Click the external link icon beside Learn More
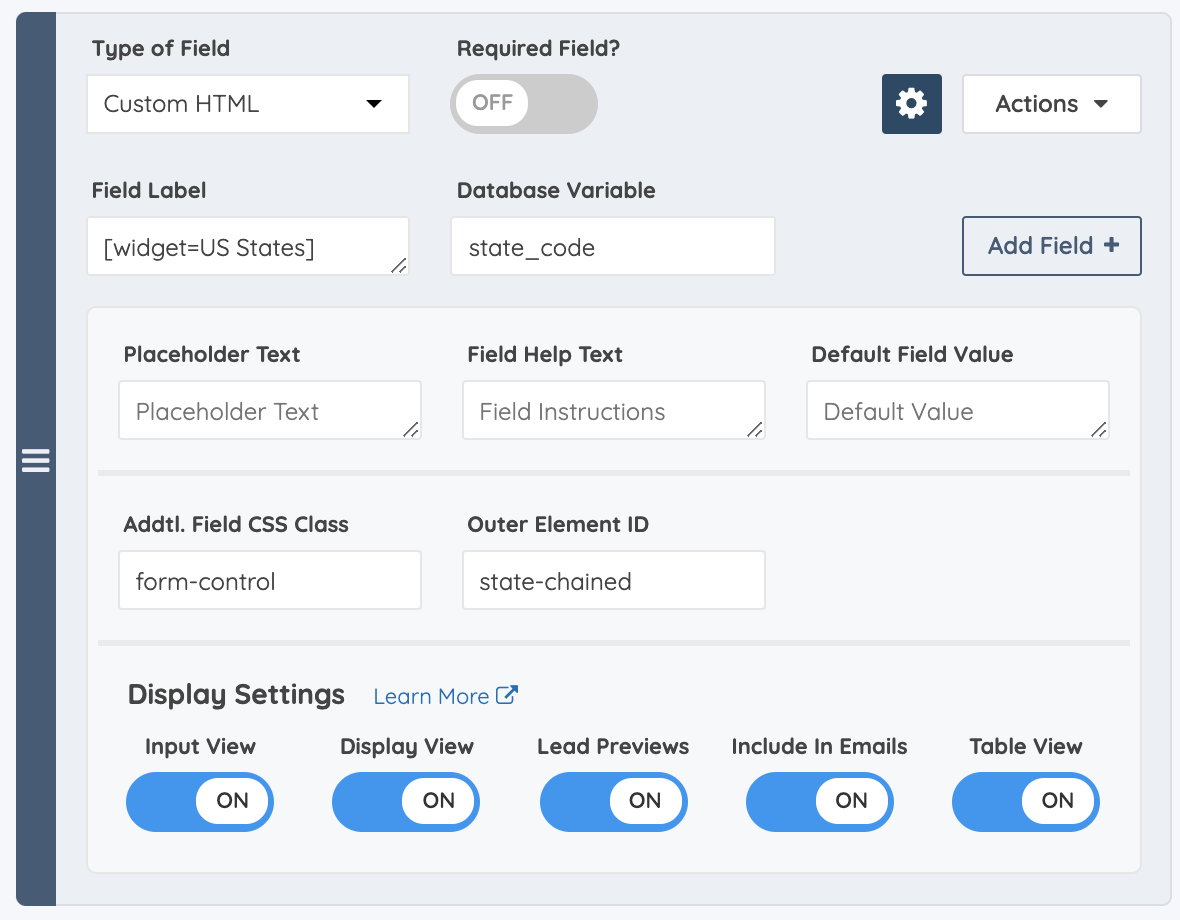The height and width of the screenshot is (920, 1180). coord(507,695)
